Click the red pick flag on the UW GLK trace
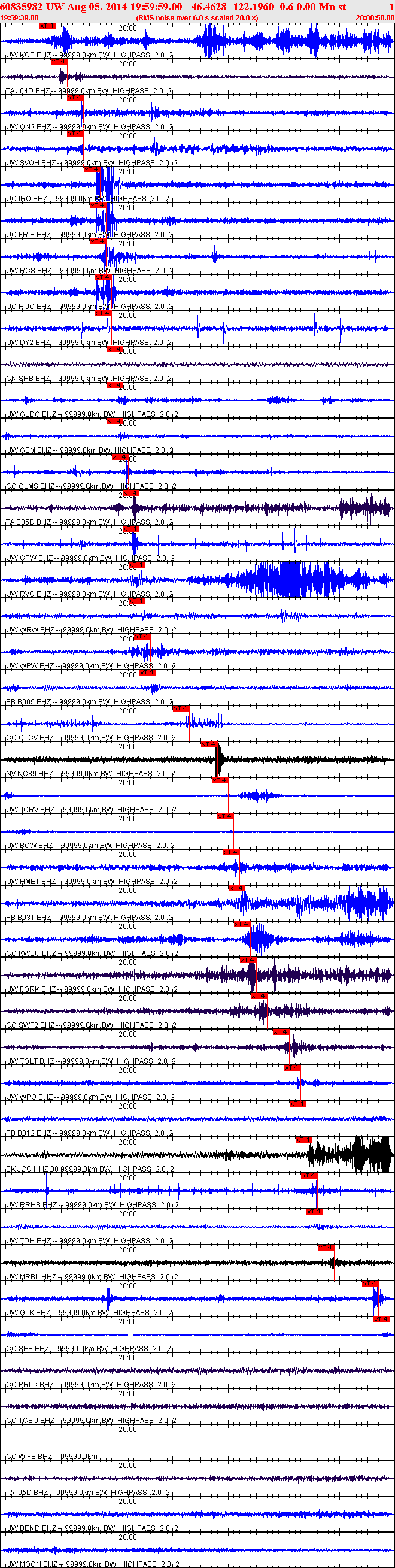Viewport: 395px width, 1568px height. click(370, 1283)
